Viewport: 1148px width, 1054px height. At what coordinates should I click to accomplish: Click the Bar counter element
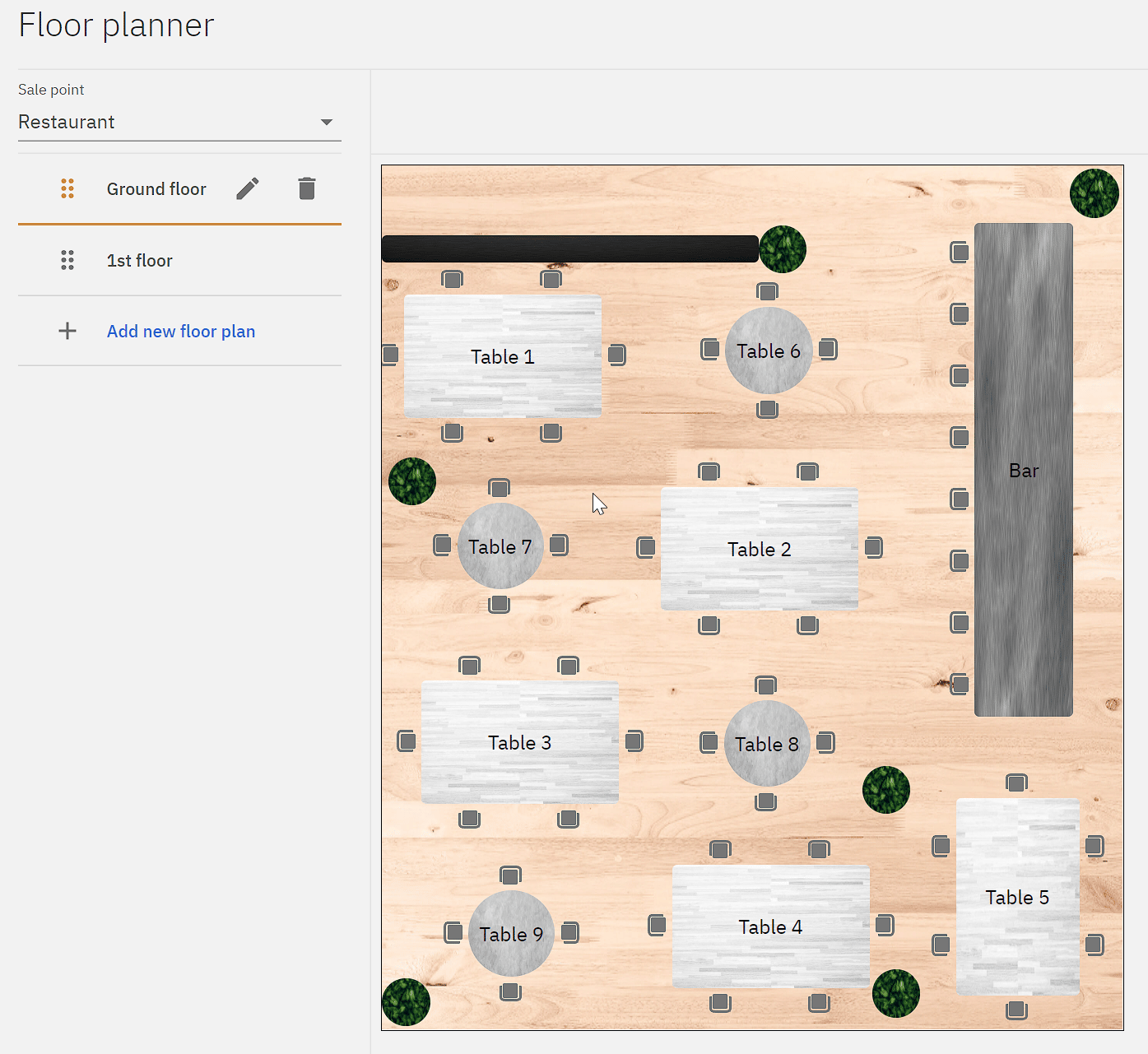(1023, 470)
